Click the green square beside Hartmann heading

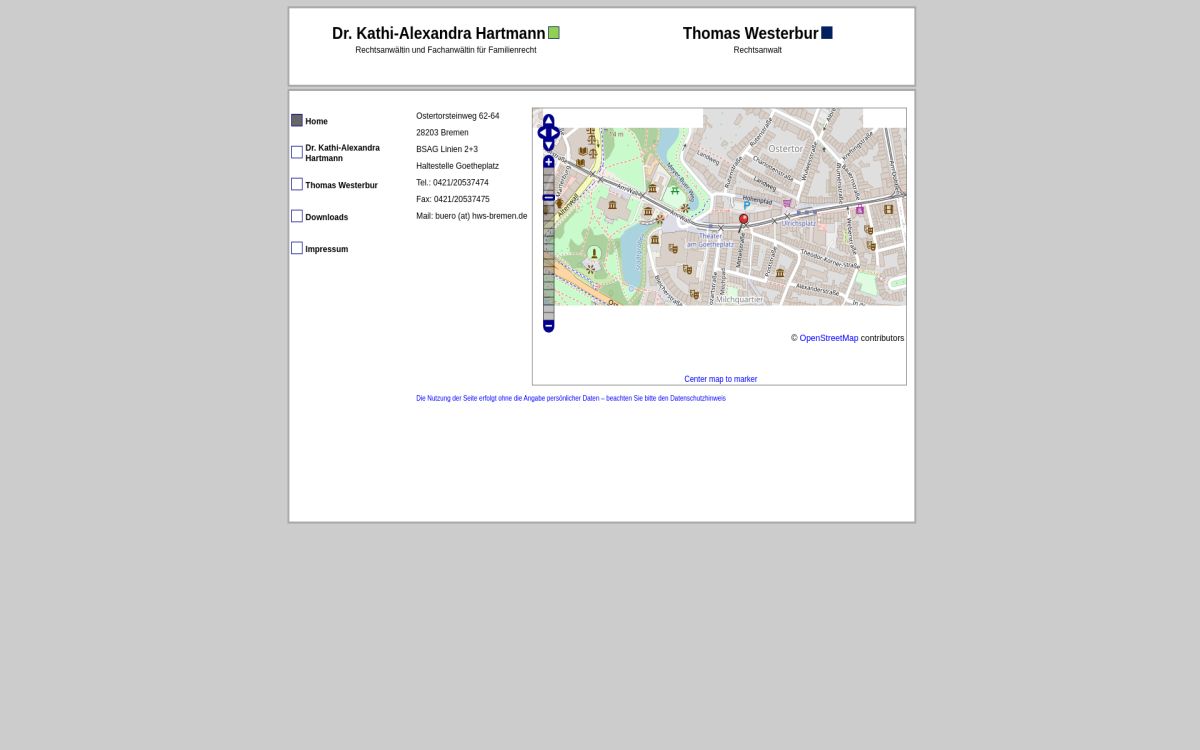[x=554, y=33]
